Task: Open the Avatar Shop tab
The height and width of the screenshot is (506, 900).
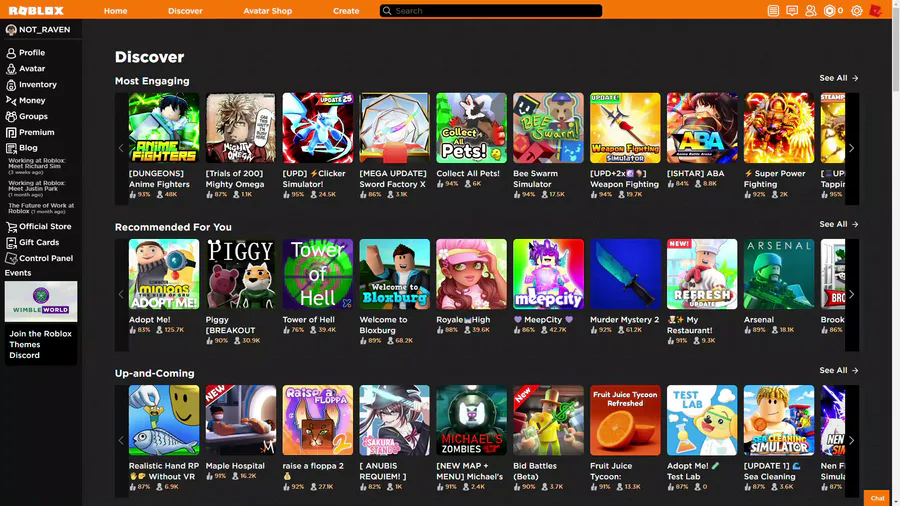Action: point(267,10)
